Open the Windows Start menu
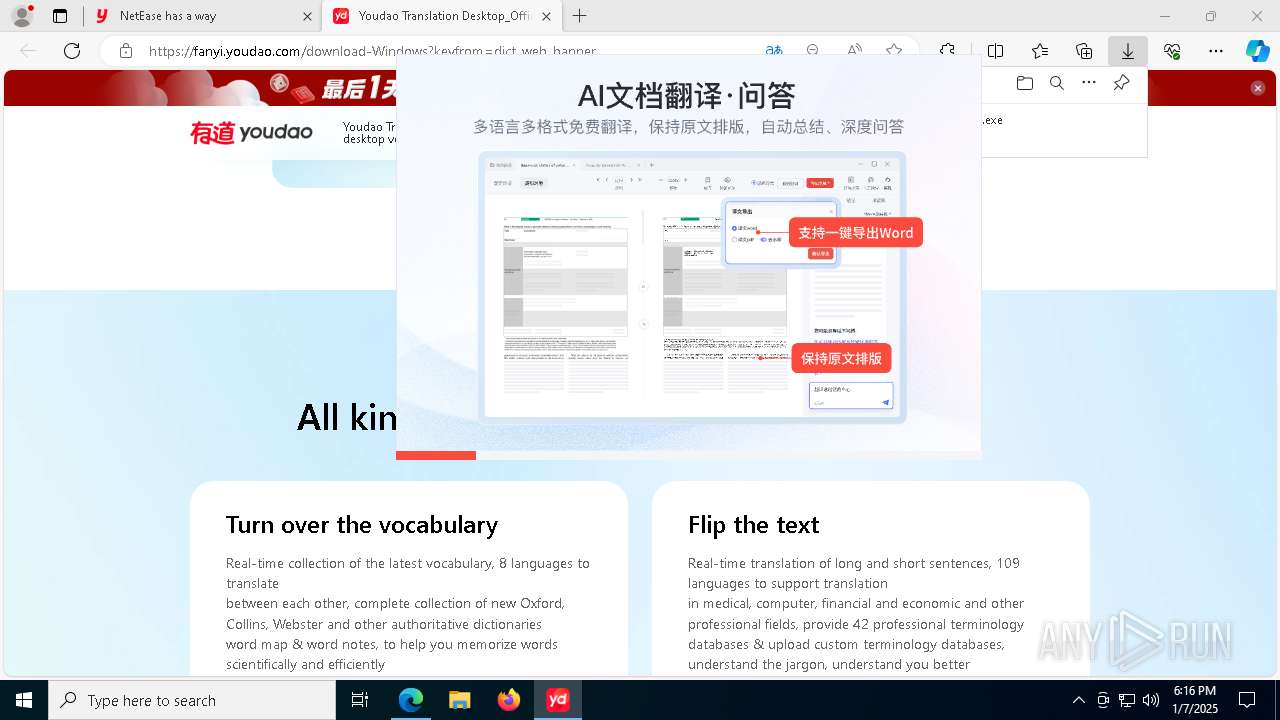 coord(24,700)
